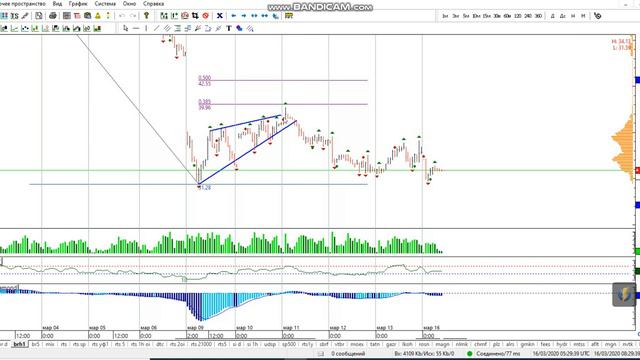The width and height of the screenshot is (640, 360).
Task: Select the diagonal trend line tool
Action: 156,29
